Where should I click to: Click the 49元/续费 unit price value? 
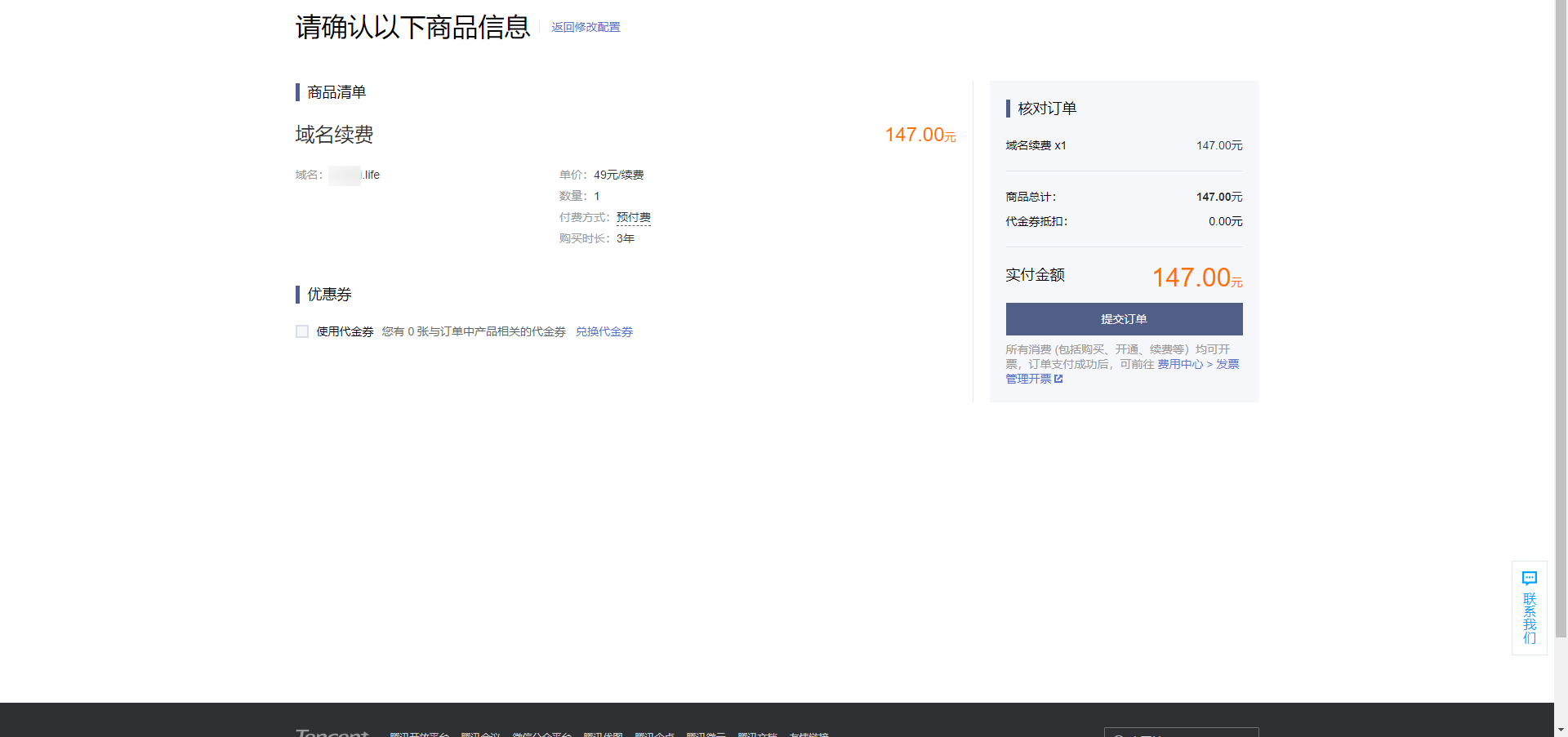619,175
